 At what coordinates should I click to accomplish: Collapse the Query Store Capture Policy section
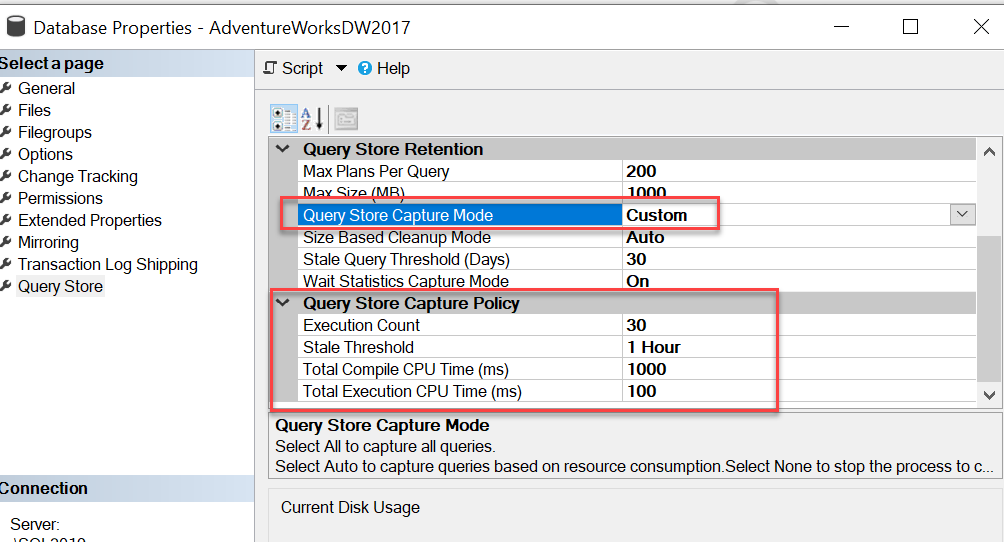tap(283, 302)
